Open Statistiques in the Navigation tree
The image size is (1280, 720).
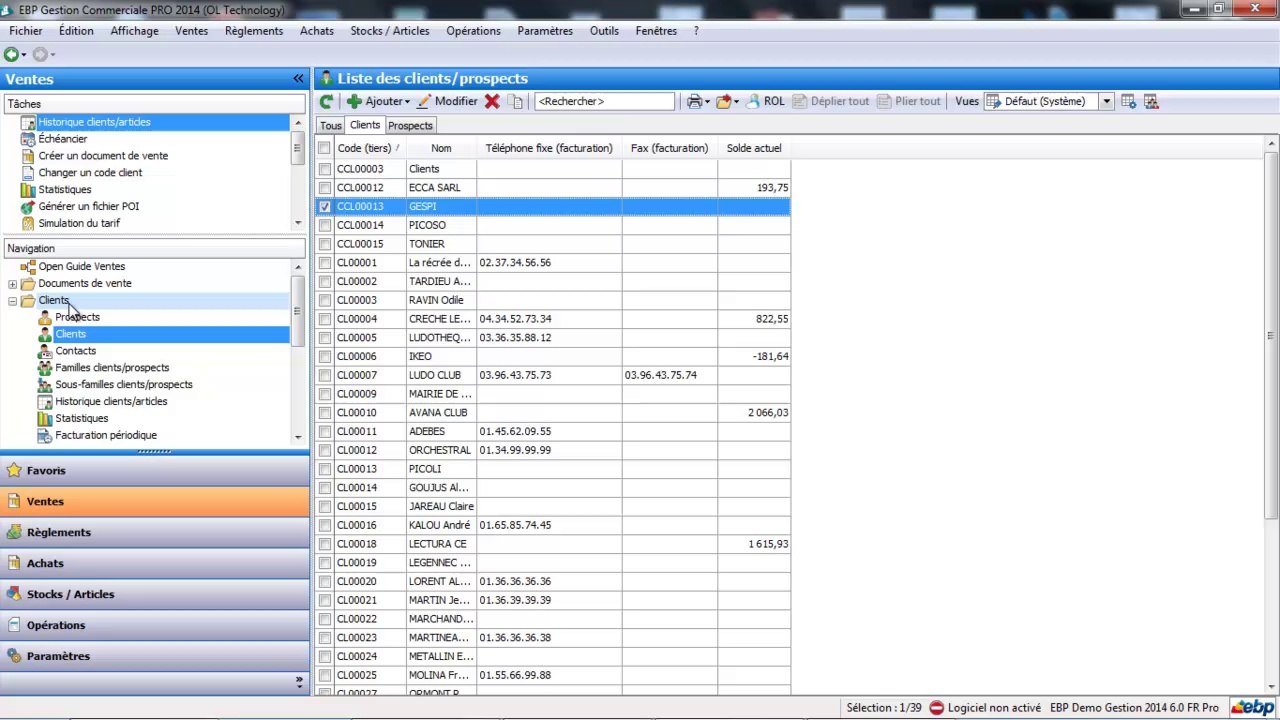coord(82,419)
